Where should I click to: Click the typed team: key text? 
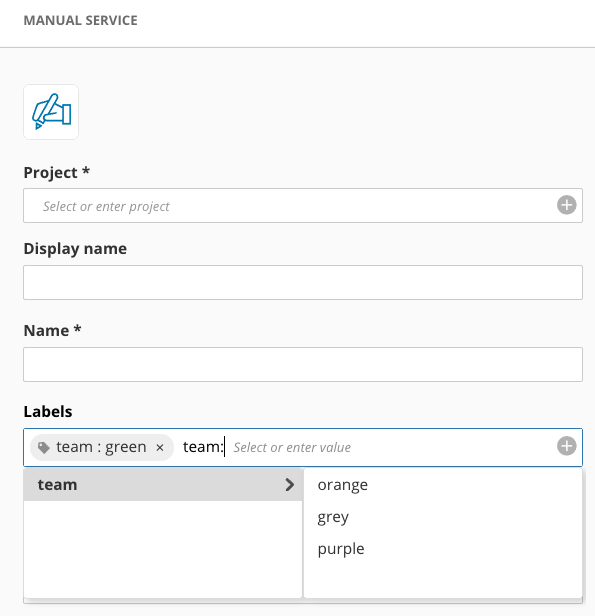(203, 447)
